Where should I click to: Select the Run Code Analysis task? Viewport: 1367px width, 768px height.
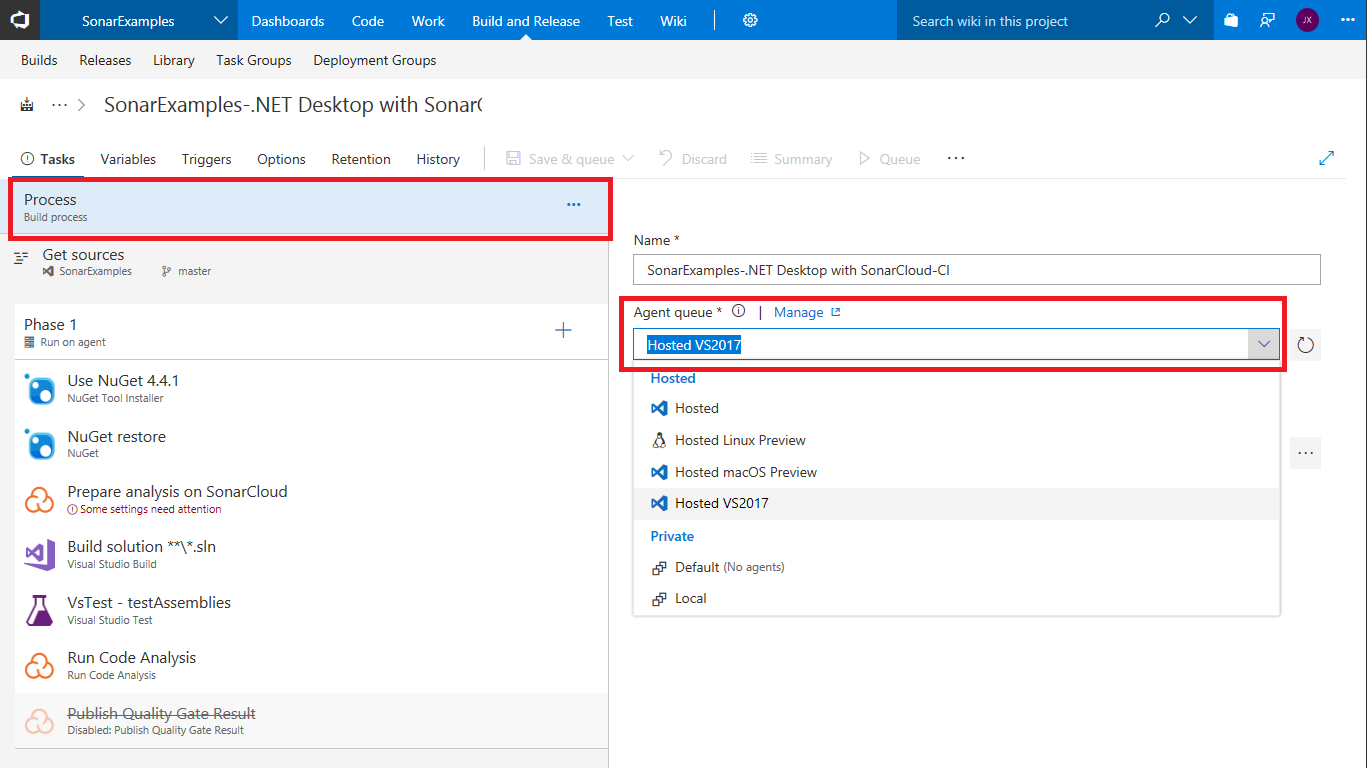tap(311, 665)
